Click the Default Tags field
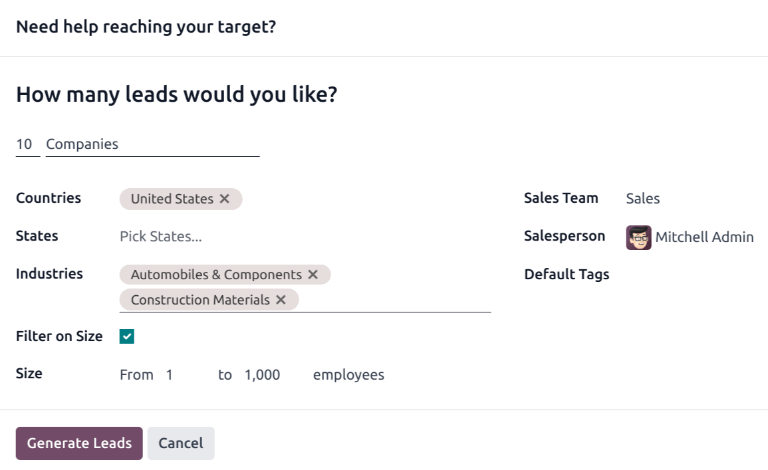The width and height of the screenshot is (768, 470). (x=688, y=275)
